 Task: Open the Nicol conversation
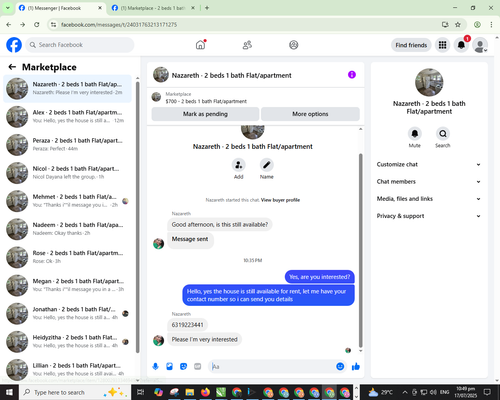(x=67, y=173)
